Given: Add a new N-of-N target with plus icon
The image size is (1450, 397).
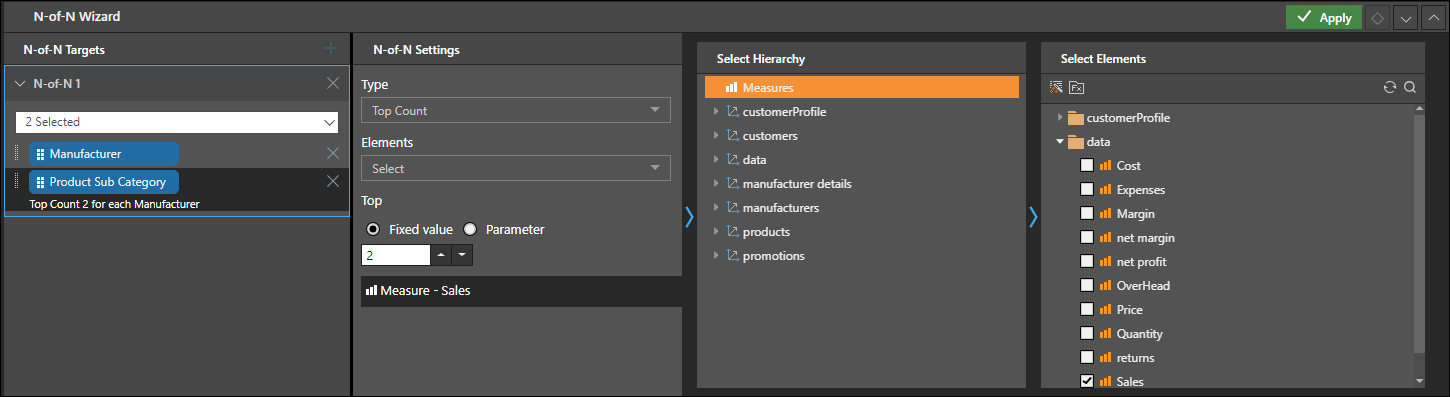Looking at the screenshot, I should tap(331, 48).
